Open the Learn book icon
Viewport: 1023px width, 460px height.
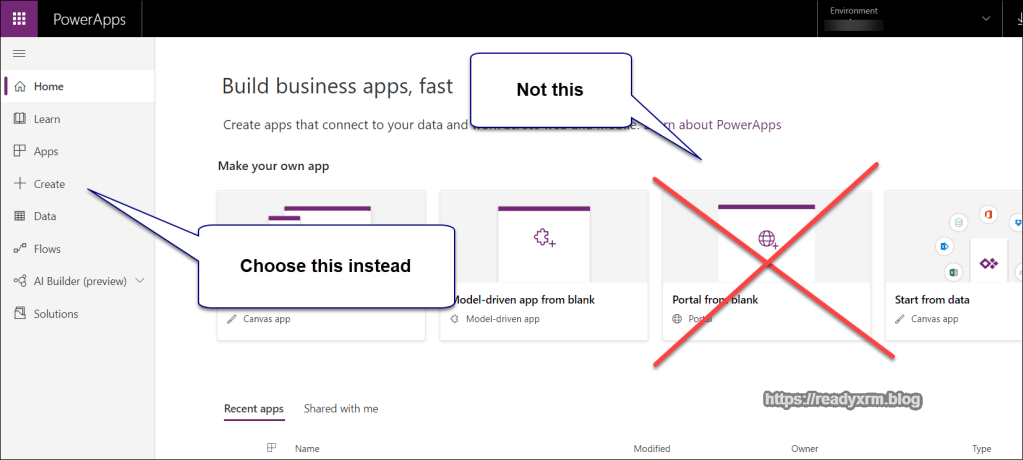[20, 119]
